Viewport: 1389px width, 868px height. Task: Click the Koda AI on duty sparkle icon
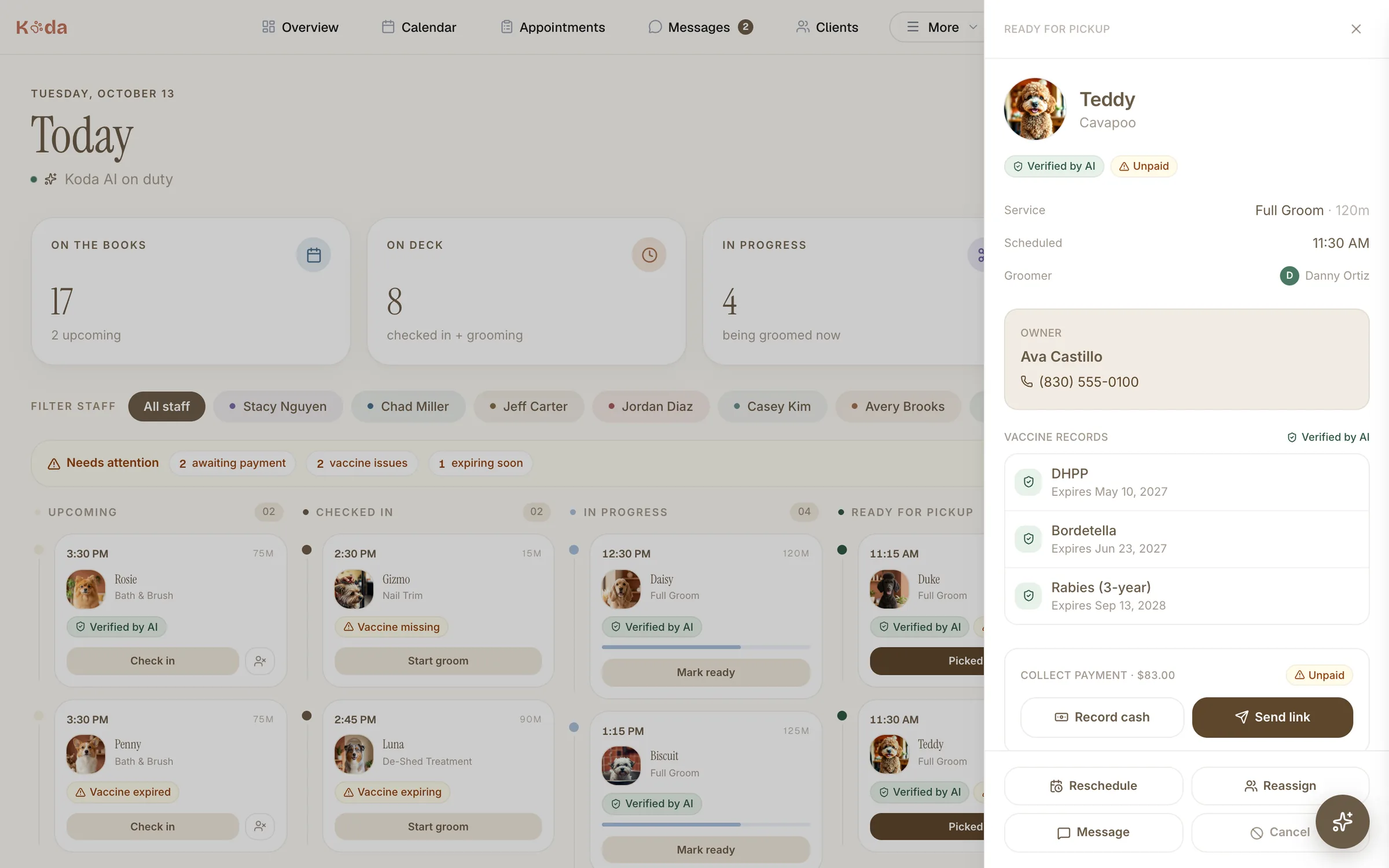[51, 179]
